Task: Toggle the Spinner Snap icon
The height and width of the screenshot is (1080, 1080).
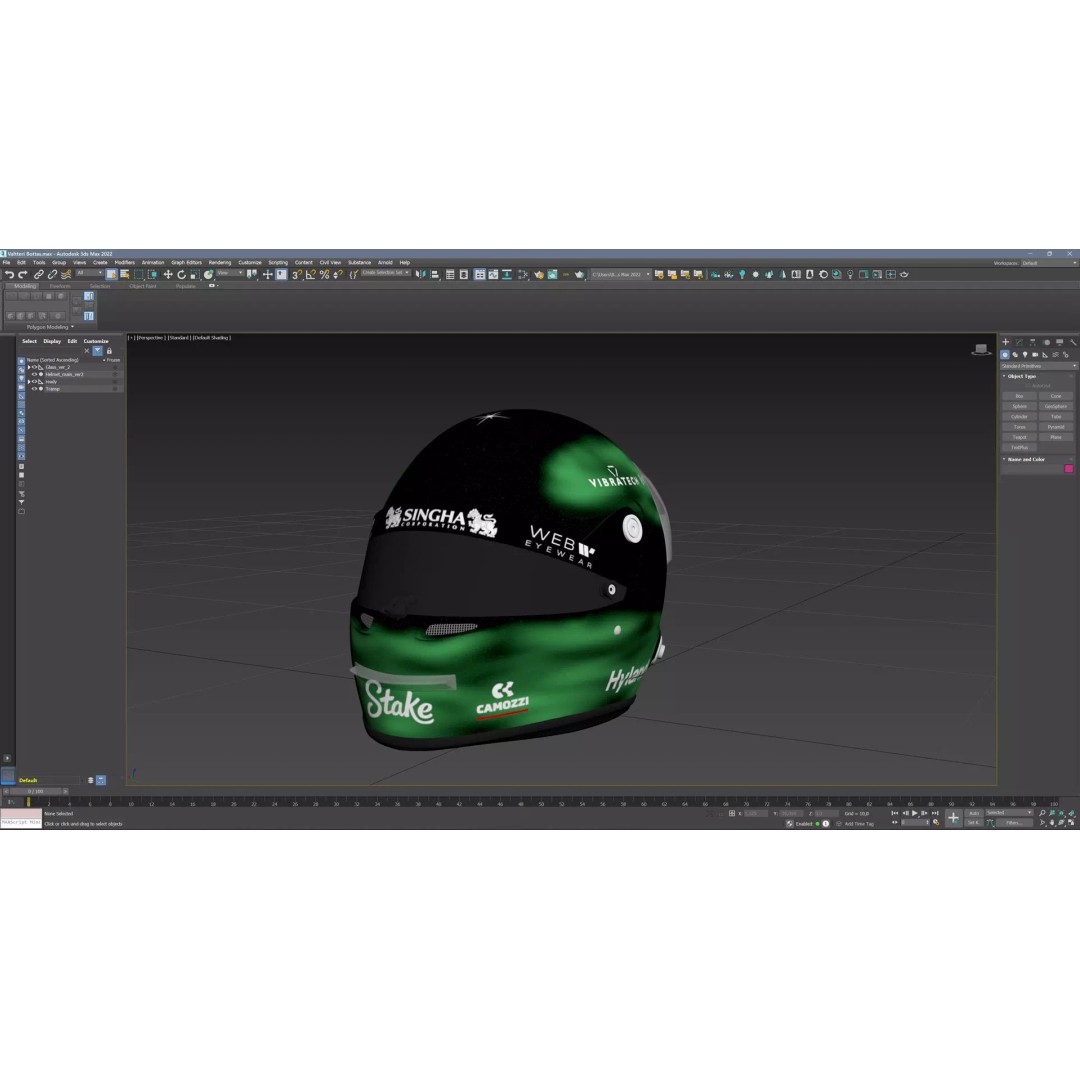Action: click(338, 274)
